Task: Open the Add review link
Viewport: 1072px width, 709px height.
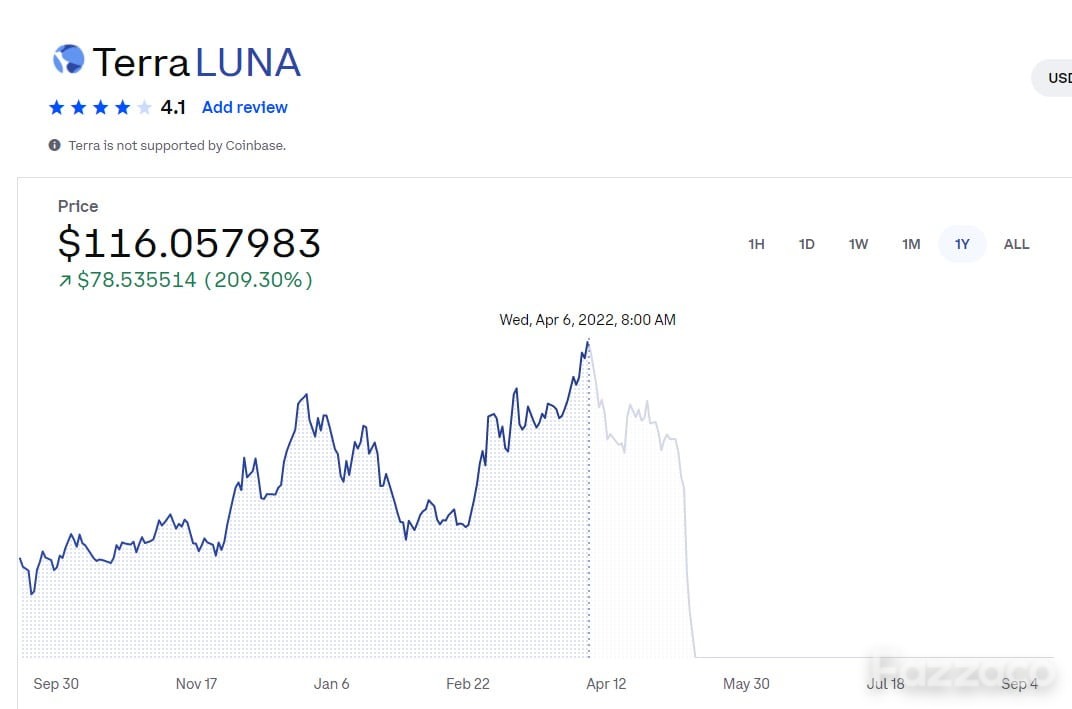Action: click(x=245, y=107)
